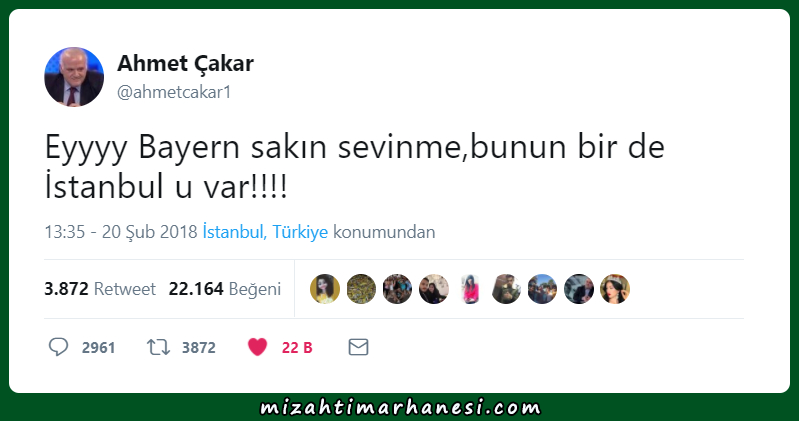Visit the @ahmetcakar1 handle
The image size is (799, 421).
pyautogui.click(x=174, y=92)
